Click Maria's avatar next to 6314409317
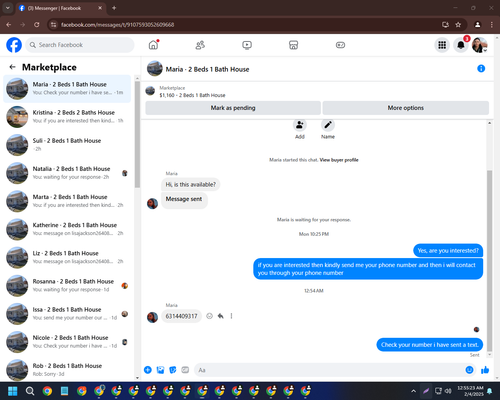 pyautogui.click(x=152, y=317)
